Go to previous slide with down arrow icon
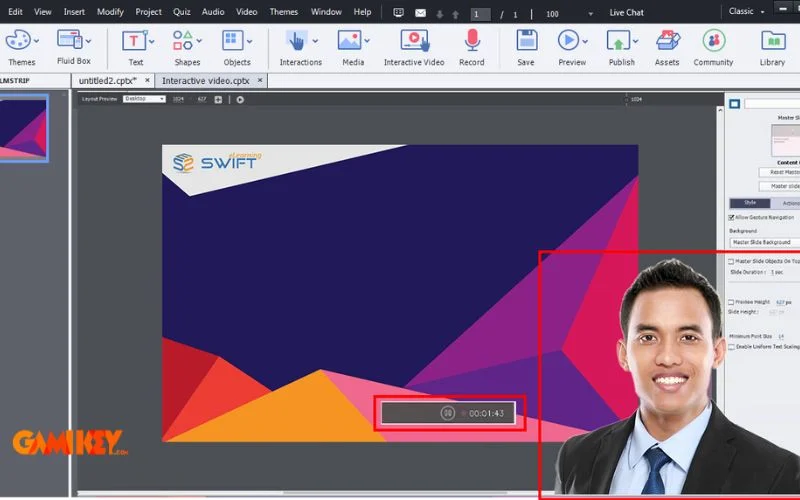800x500 pixels. [439, 14]
